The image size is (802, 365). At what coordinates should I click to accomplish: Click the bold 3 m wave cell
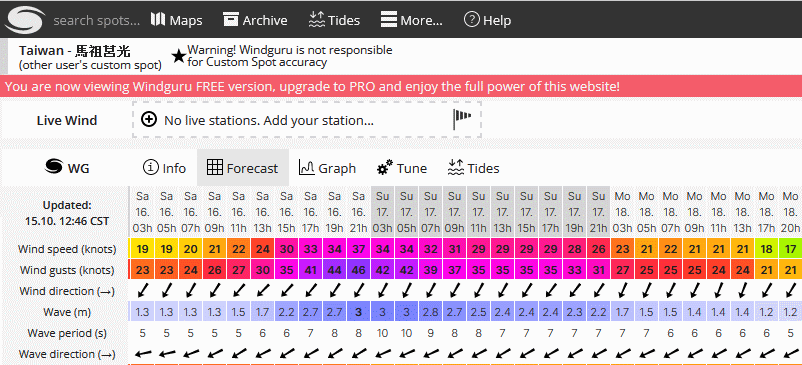[359, 312]
